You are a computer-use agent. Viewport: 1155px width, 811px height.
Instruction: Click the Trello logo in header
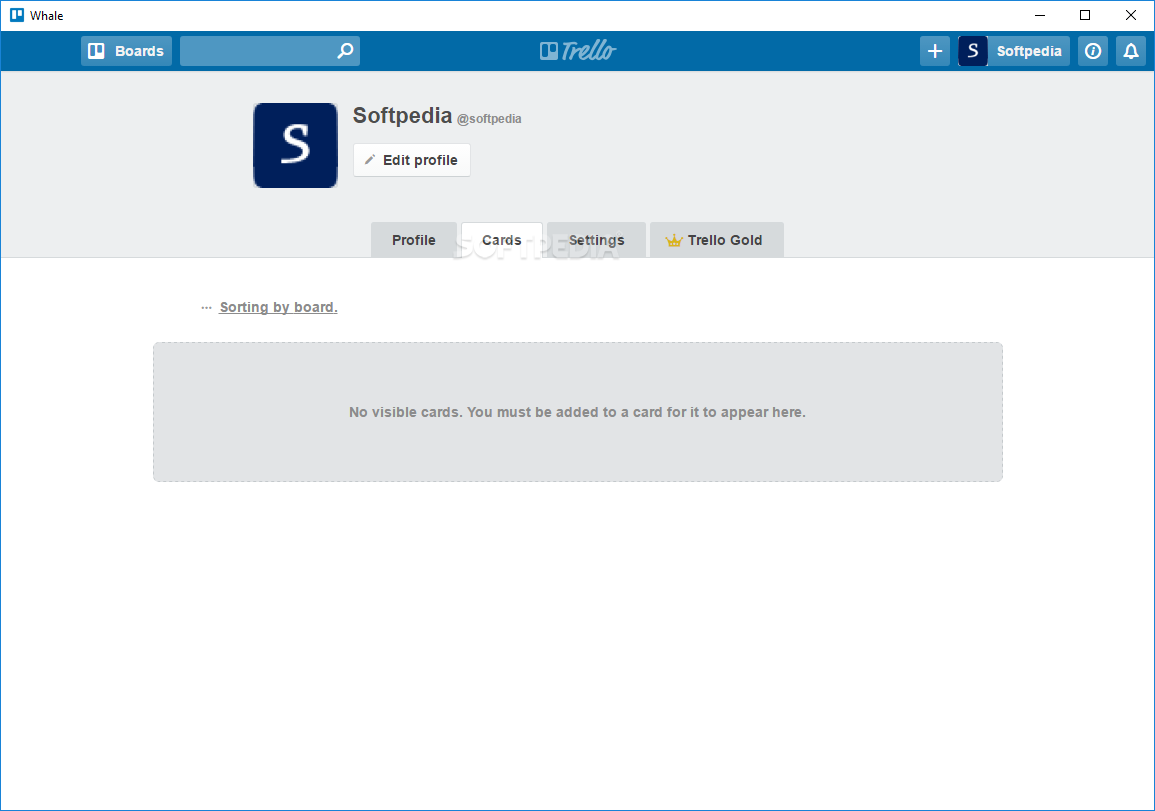578,51
